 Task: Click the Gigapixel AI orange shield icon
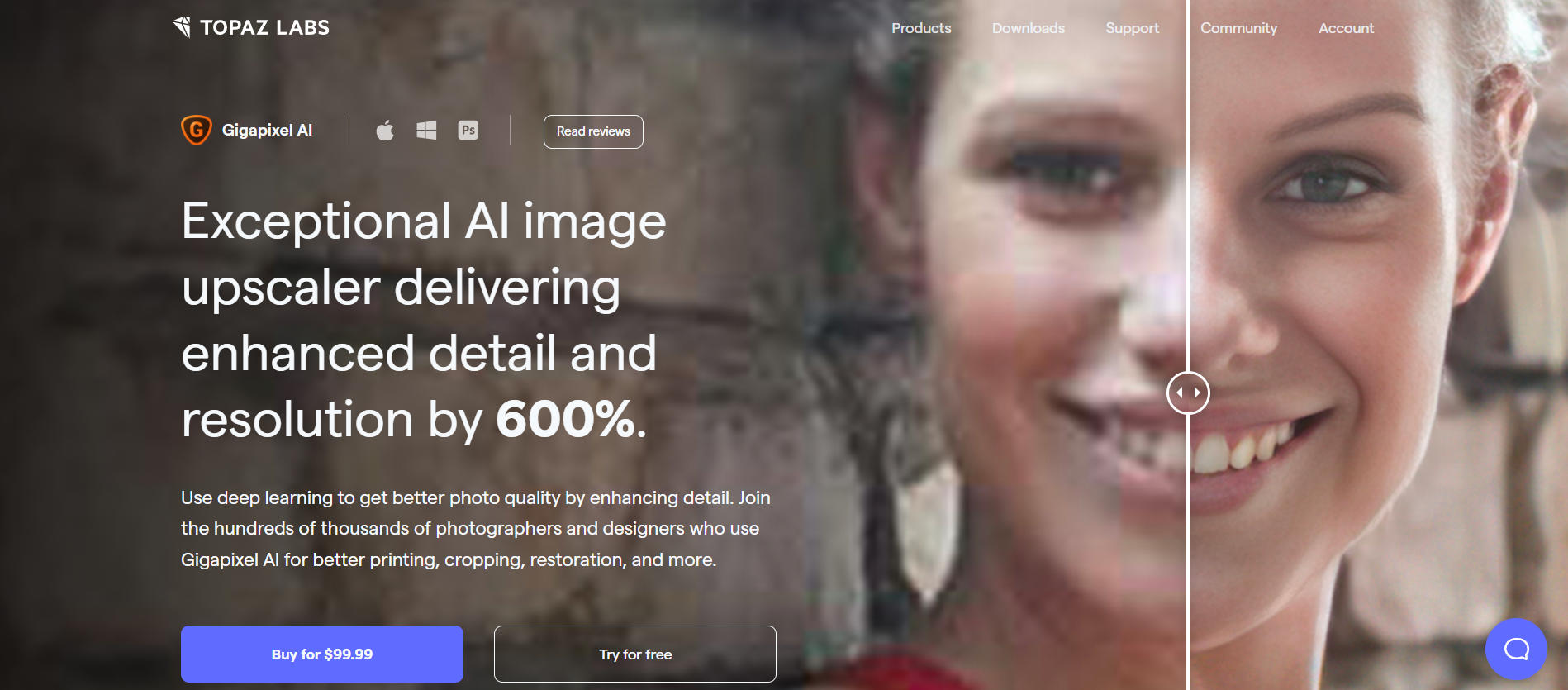(x=197, y=130)
